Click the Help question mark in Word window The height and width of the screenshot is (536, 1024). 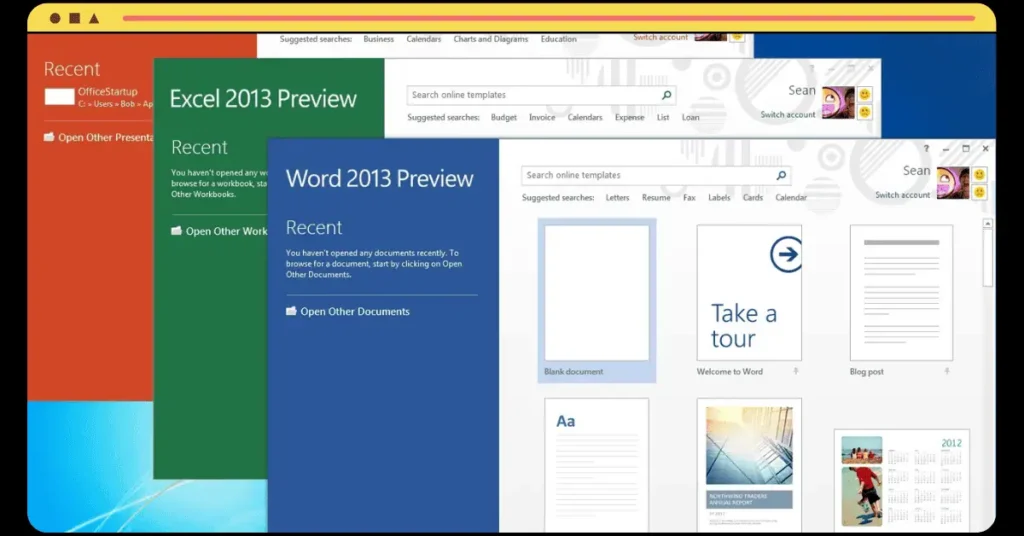926,149
